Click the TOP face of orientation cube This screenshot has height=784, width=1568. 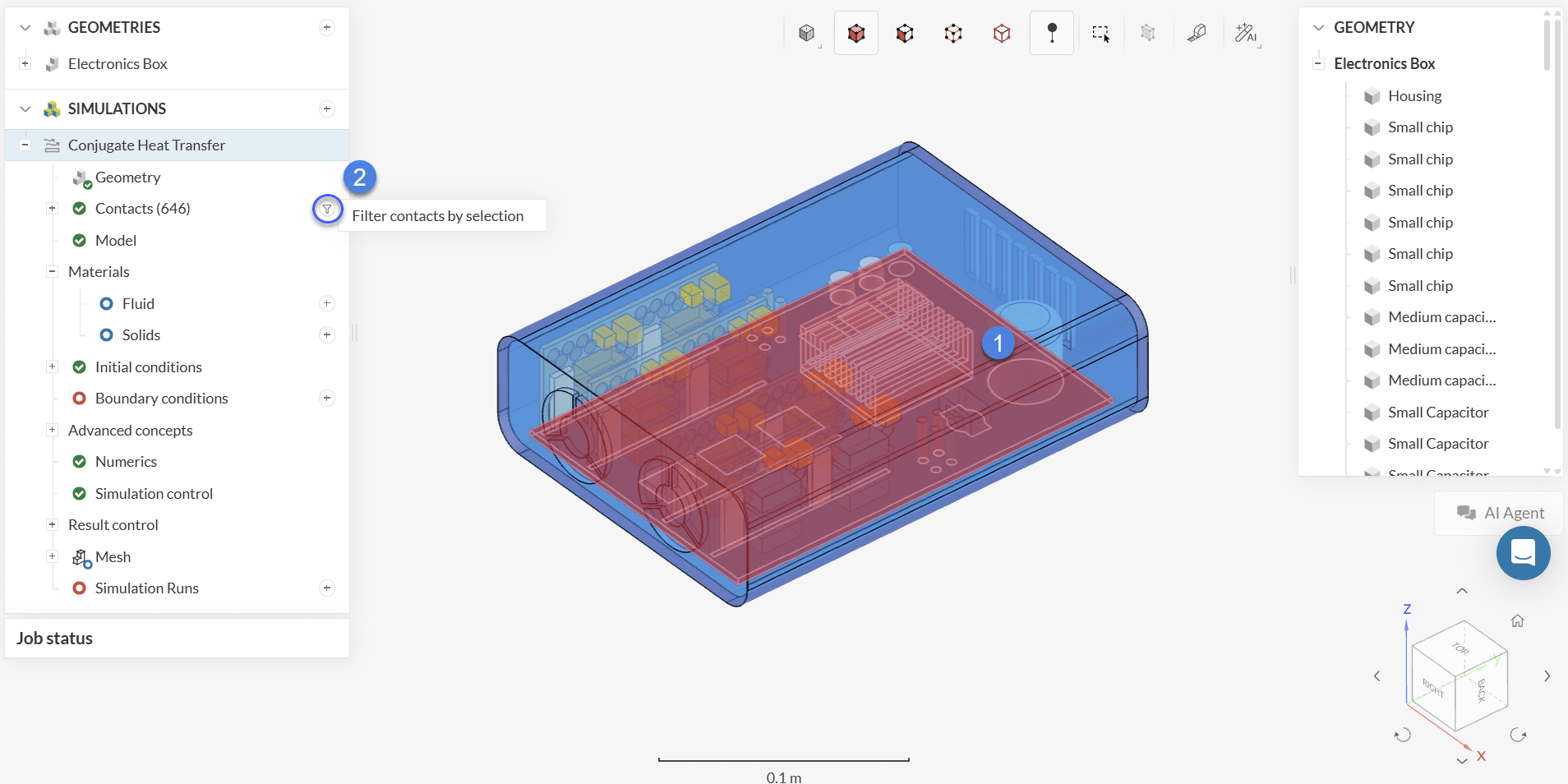pos(1460,648)
